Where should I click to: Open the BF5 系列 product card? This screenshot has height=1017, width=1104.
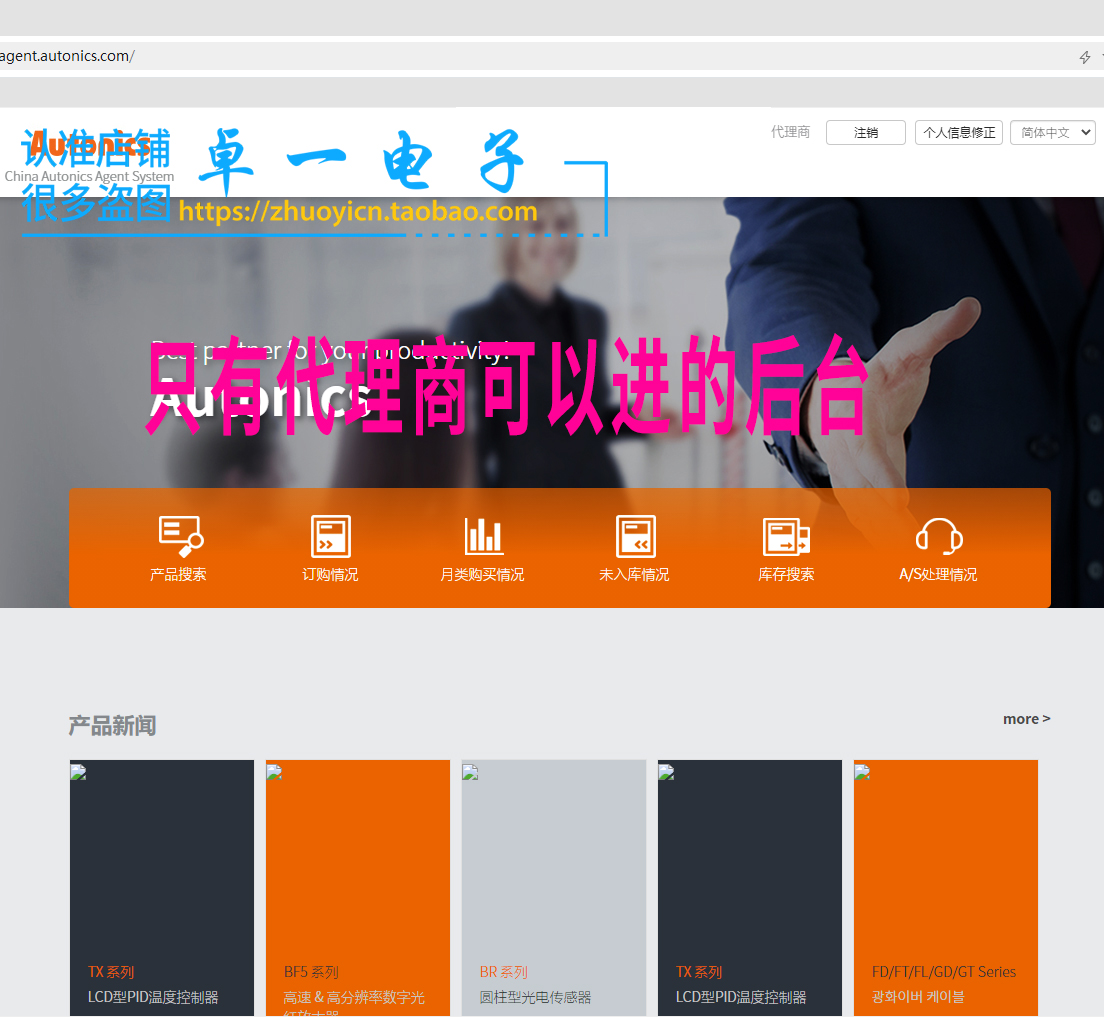[358, 887]
